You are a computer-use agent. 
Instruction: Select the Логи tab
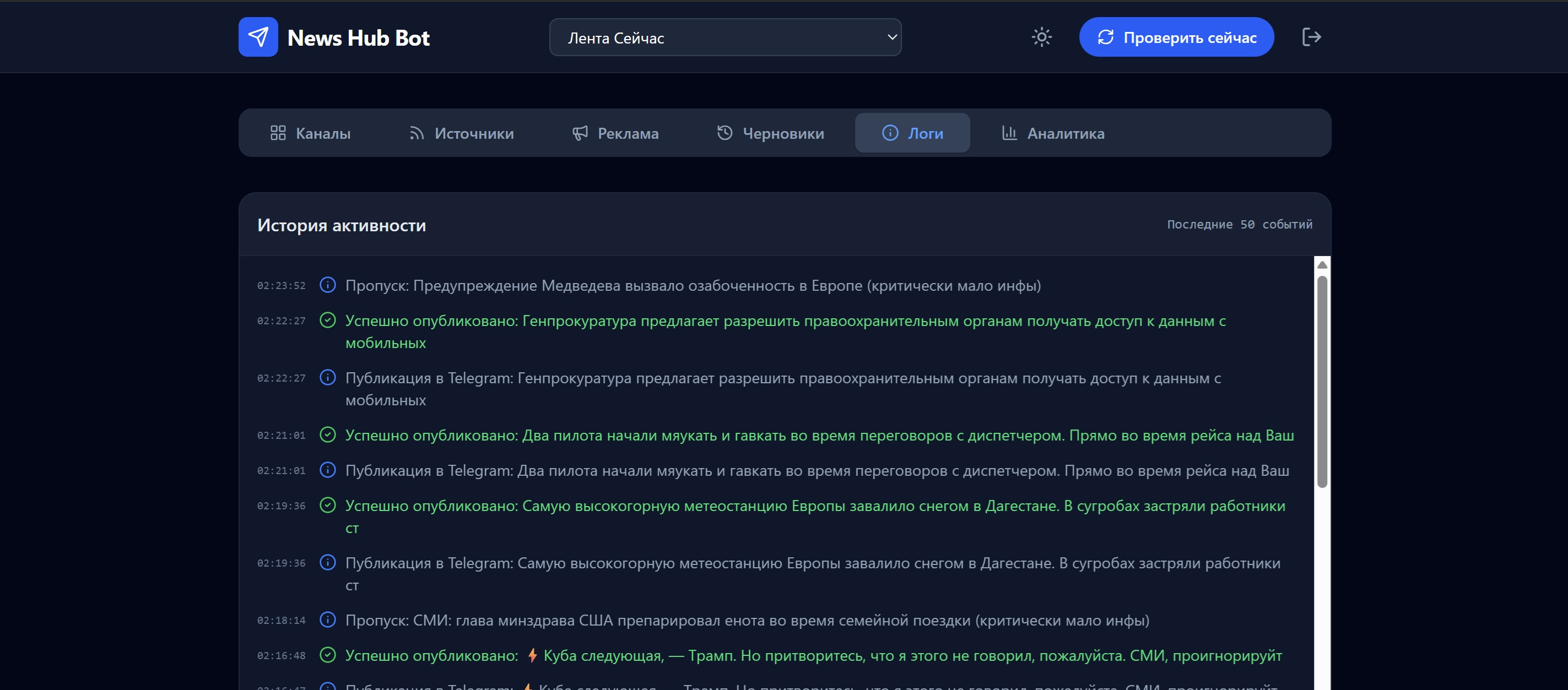(x=912, y=133)
